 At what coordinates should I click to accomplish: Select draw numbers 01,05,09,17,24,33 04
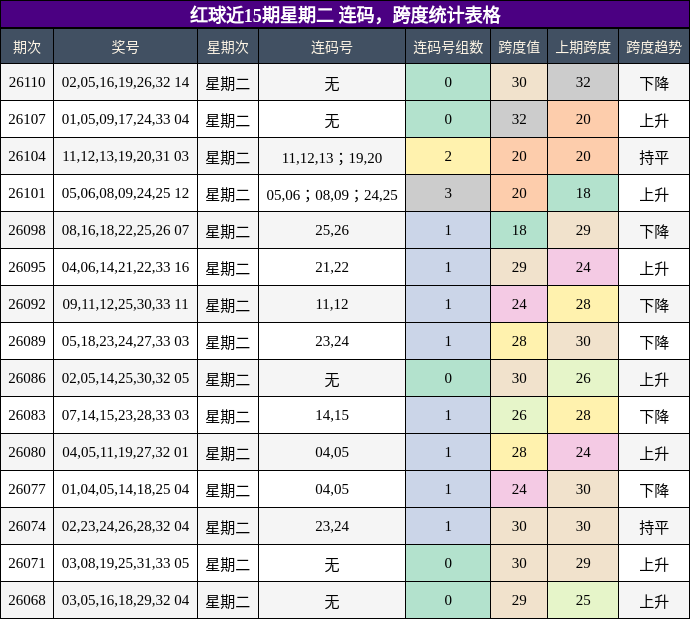(x=125, y=119)
